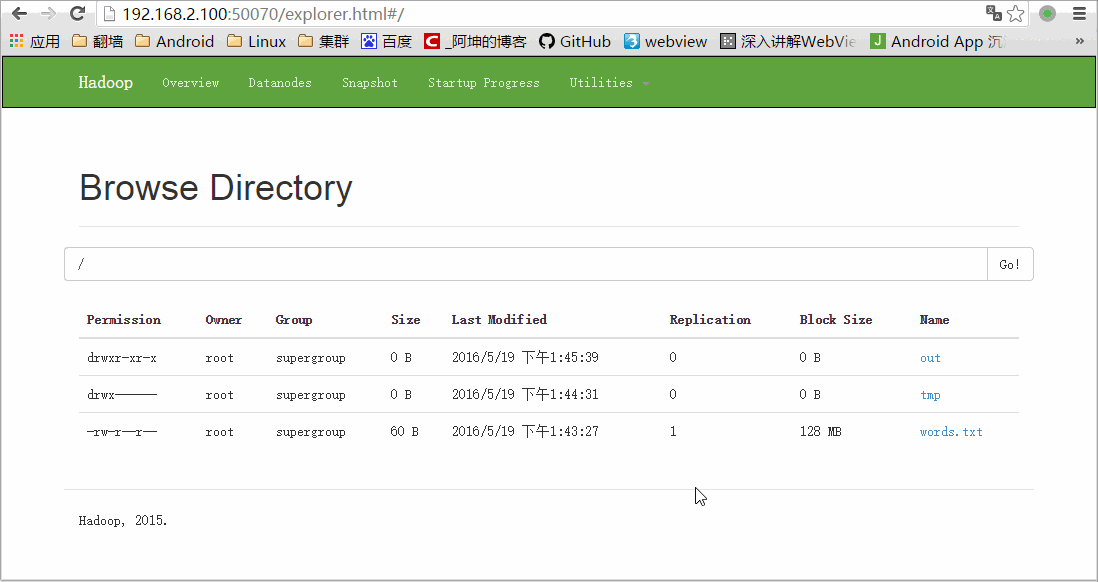This screenshot has width=1098, height=582.
Task: Open the tmp directory link
Action: pyautogui.click(x=929, y=395)
